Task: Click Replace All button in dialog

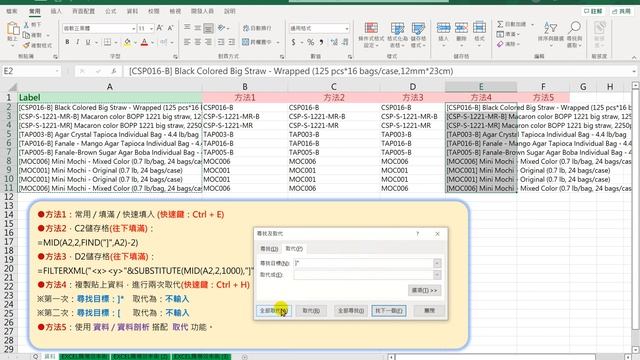Action: coord(274,311)
